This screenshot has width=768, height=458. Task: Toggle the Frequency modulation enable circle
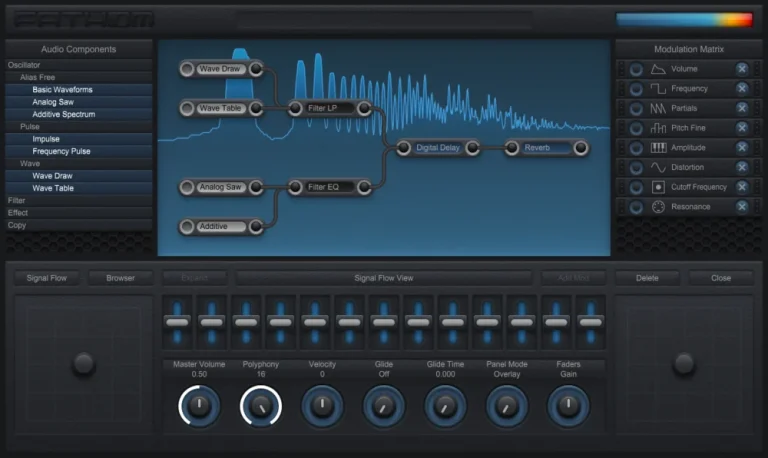(636, 89)
